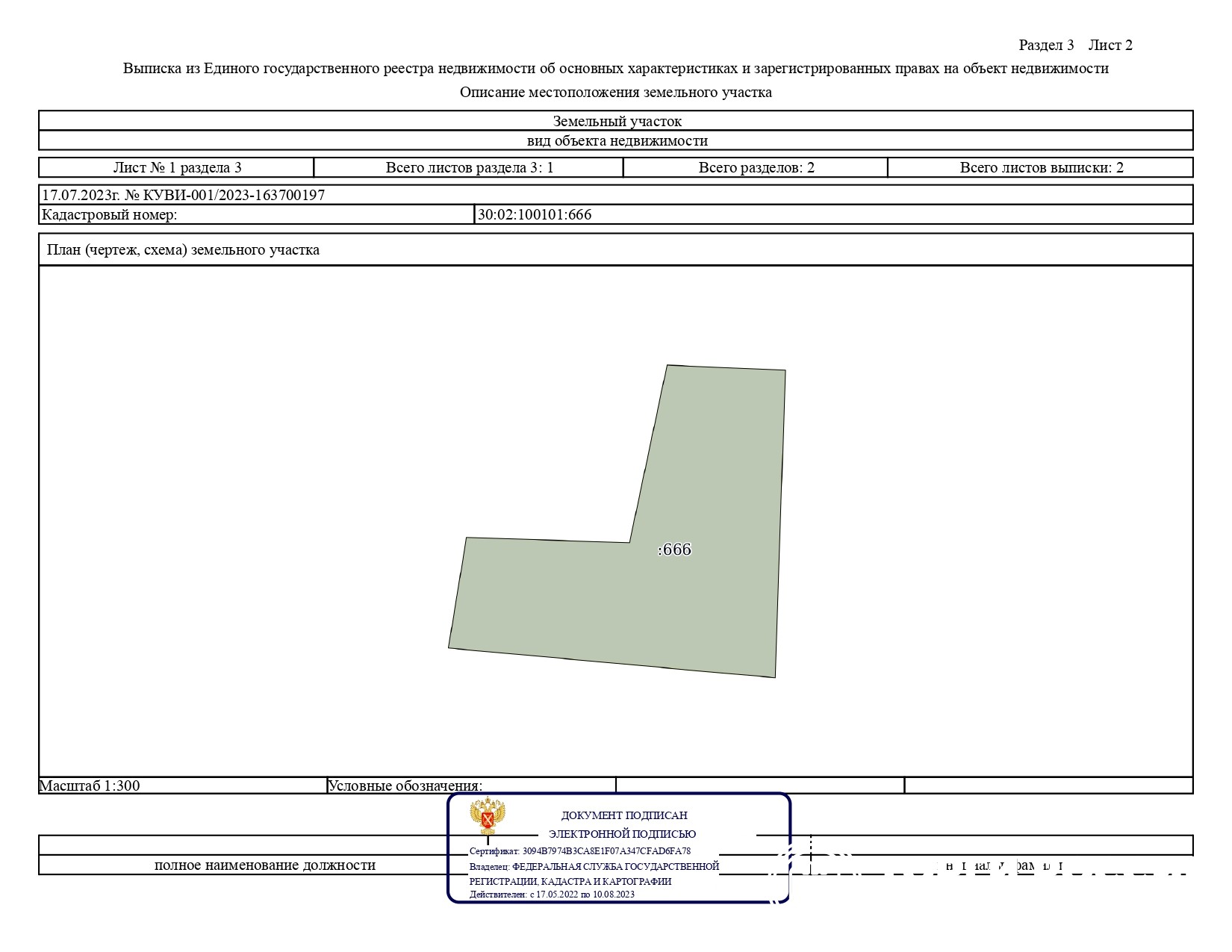1232x952 pixels.
Task: Select the 'Раздел 3' header text
Action: [1046, 45]
